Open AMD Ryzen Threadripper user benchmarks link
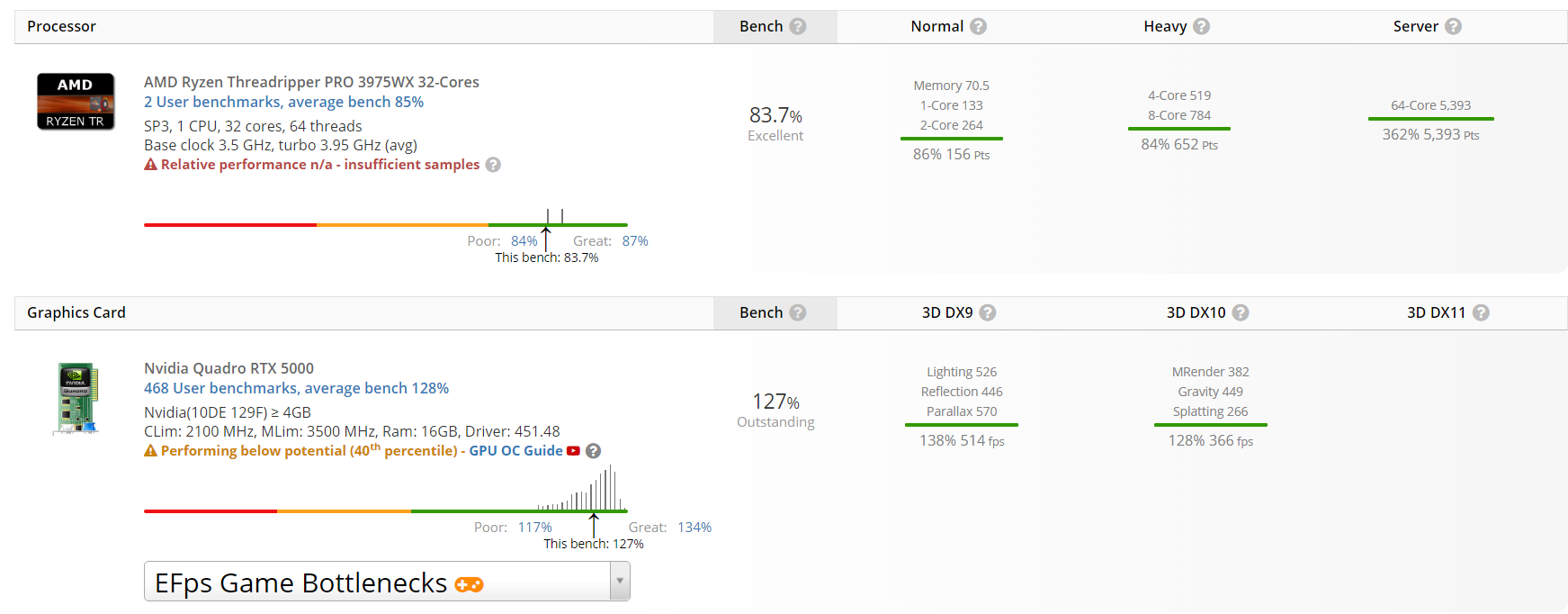This screenshot has height=614, width=1568. pyautogui.click(x=283, y=103)
